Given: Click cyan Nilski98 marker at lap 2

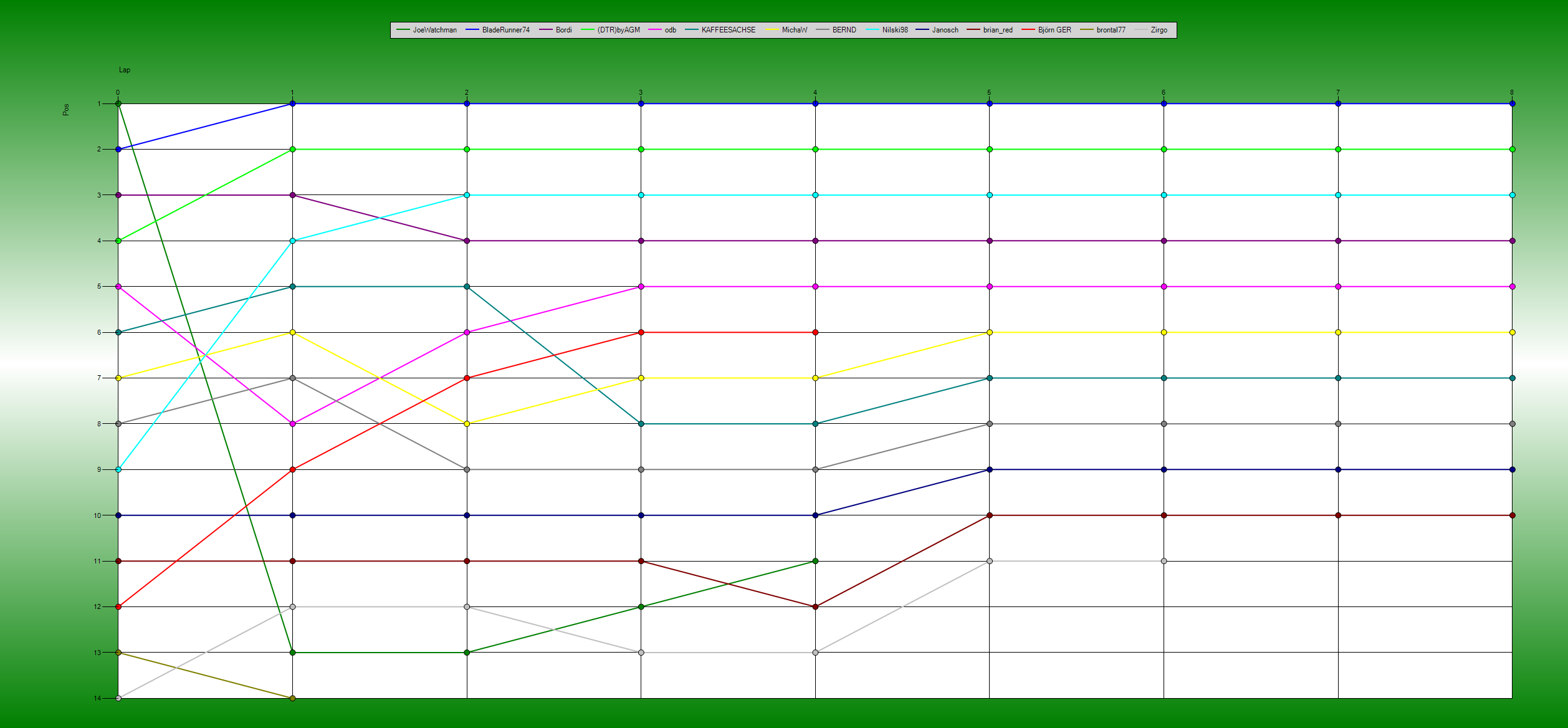Looking at the screenshot, I should 467,195.
